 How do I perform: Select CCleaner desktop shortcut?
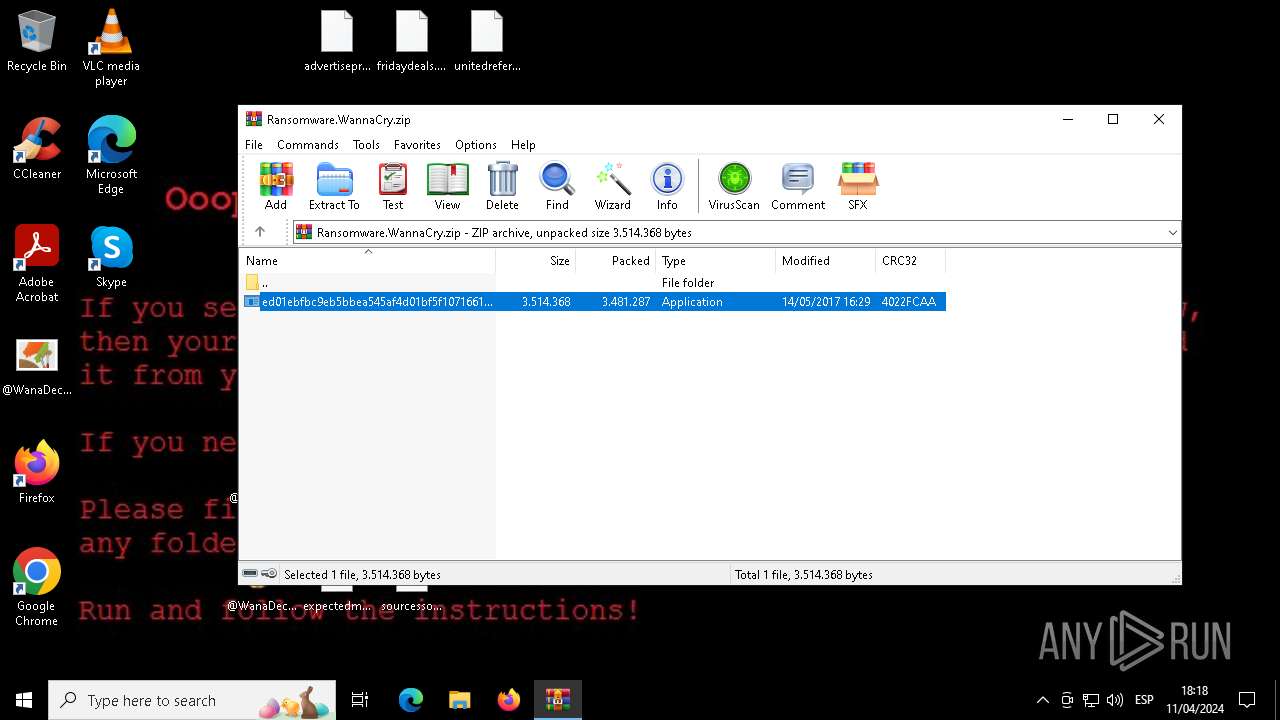pyautogui.click(x=37, y=149)
